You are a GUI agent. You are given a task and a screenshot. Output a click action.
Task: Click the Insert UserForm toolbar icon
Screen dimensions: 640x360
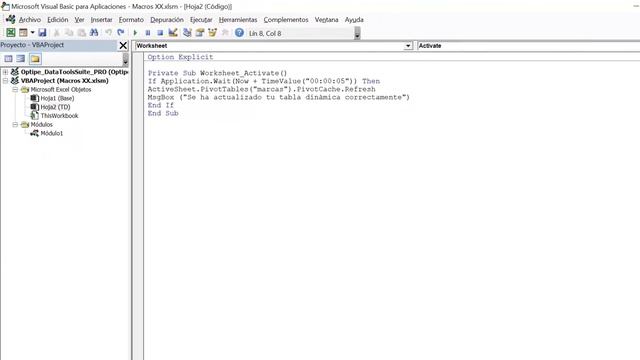click(23, 33)
